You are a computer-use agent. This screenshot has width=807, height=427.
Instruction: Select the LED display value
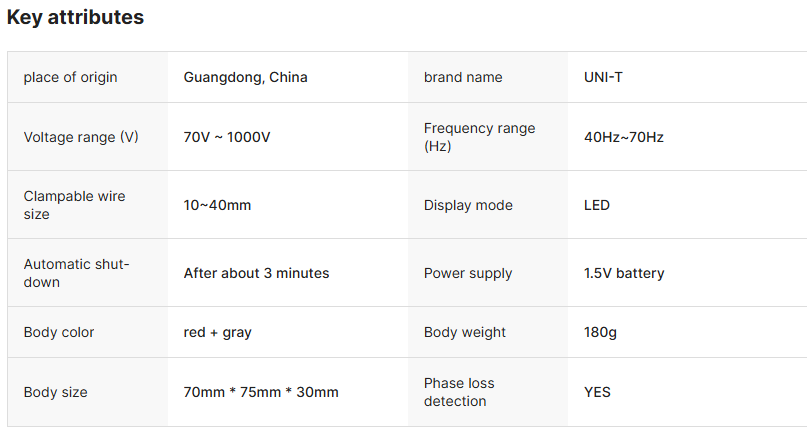[x=597, y=205]
